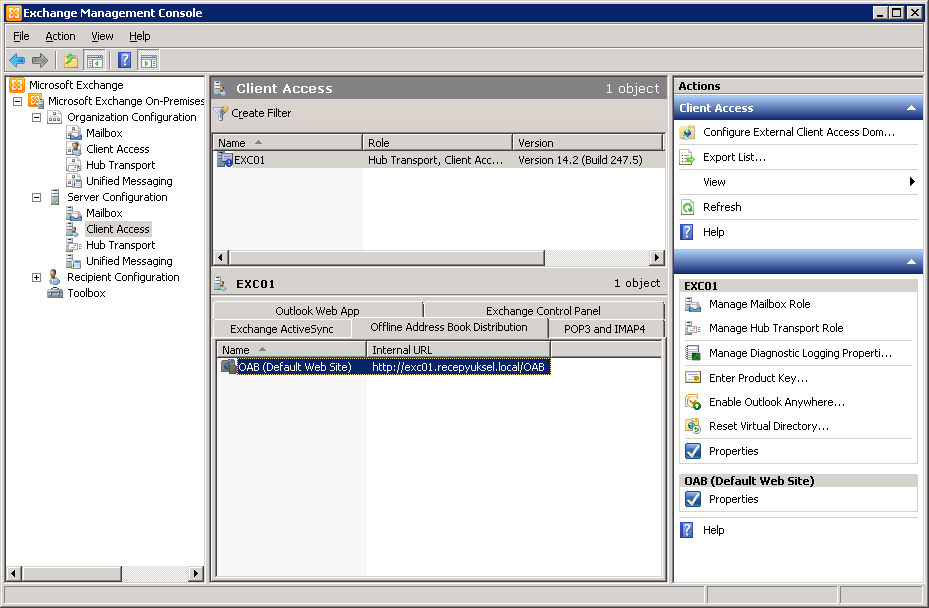This screenshot has width=929, height=608.
Task: Collapse the Server Configuration tree node
Action: tap(37, 197)
